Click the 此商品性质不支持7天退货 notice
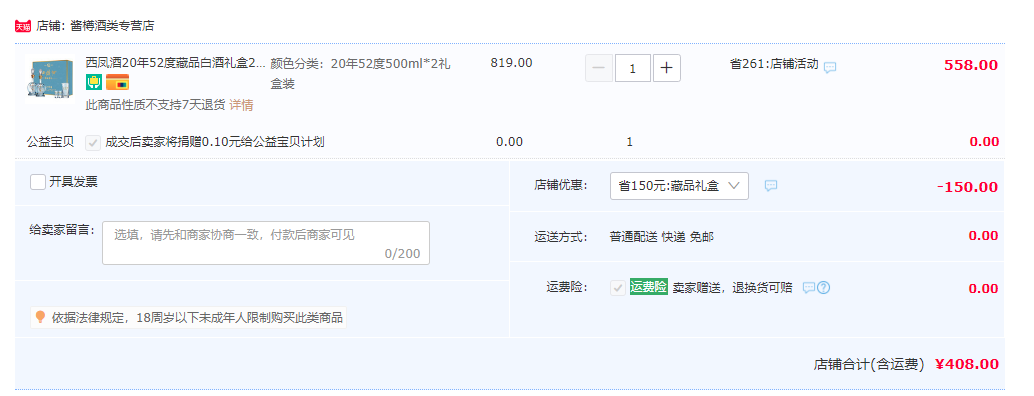1034x396 pixels. 156,105
